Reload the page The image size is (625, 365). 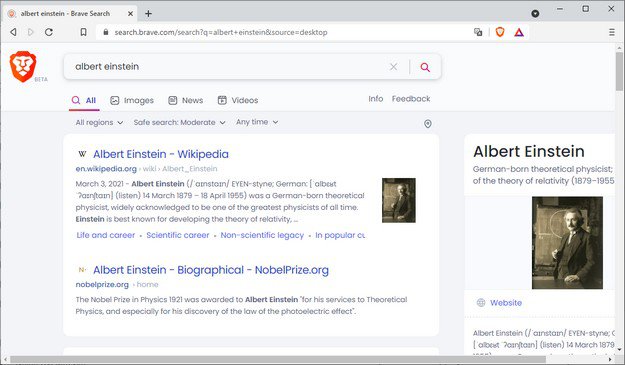point(49,32)
